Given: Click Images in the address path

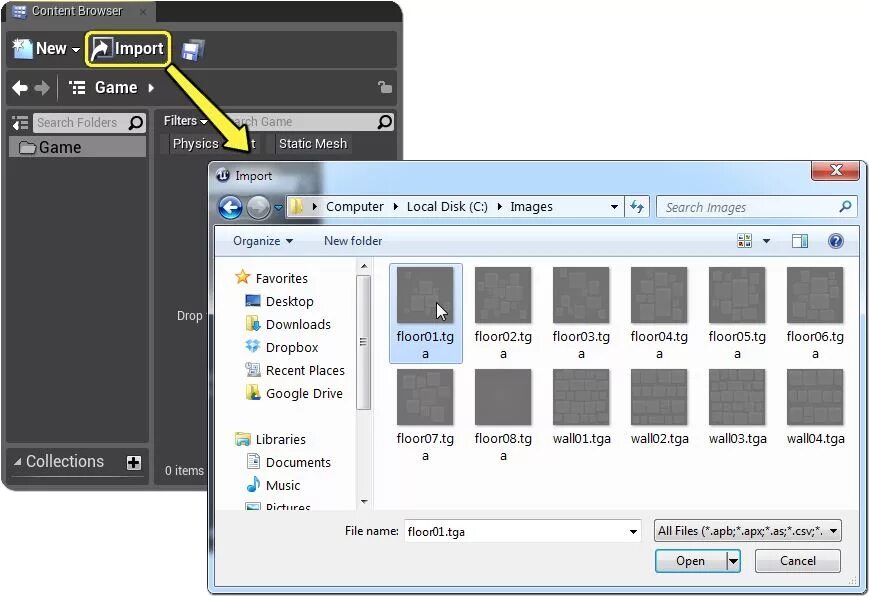Looking at the screenshot, I should (x=531, y=207).
